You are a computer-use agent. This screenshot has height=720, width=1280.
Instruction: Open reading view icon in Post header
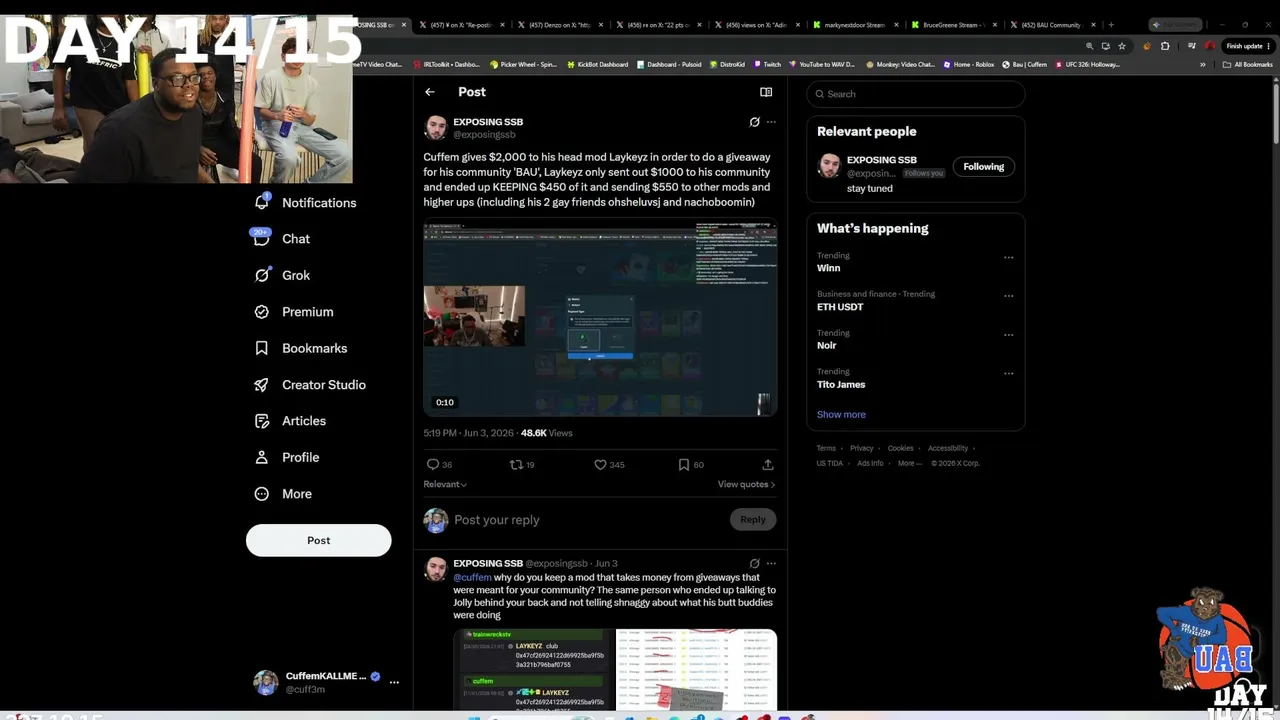[x=766, y=92]
